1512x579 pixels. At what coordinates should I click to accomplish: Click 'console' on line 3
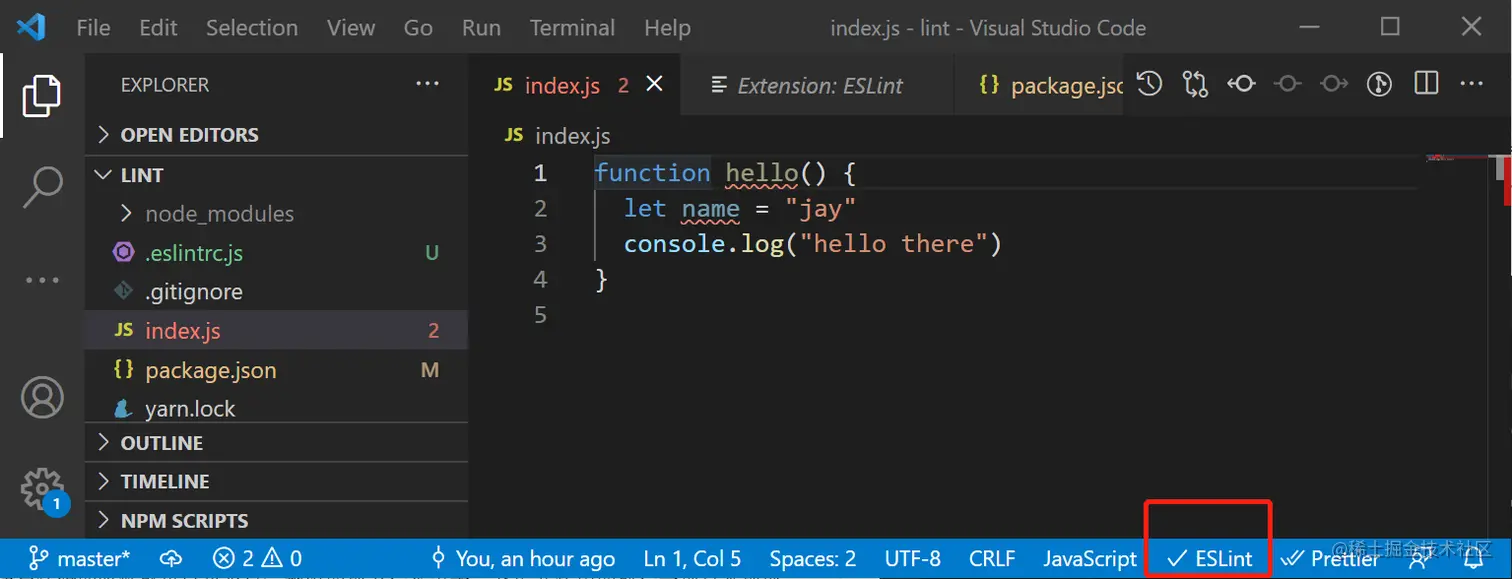point(675,244)
